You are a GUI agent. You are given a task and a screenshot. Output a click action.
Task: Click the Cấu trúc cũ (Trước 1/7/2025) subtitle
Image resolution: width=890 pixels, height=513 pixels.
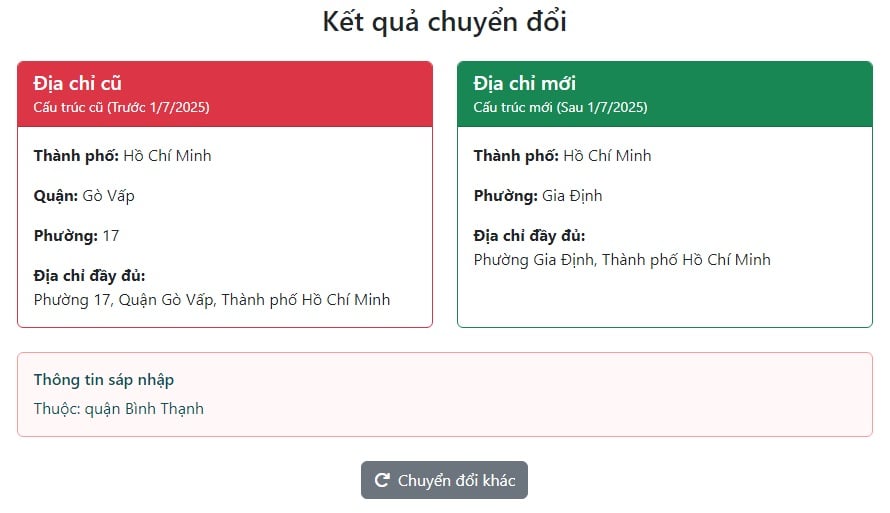121,107
